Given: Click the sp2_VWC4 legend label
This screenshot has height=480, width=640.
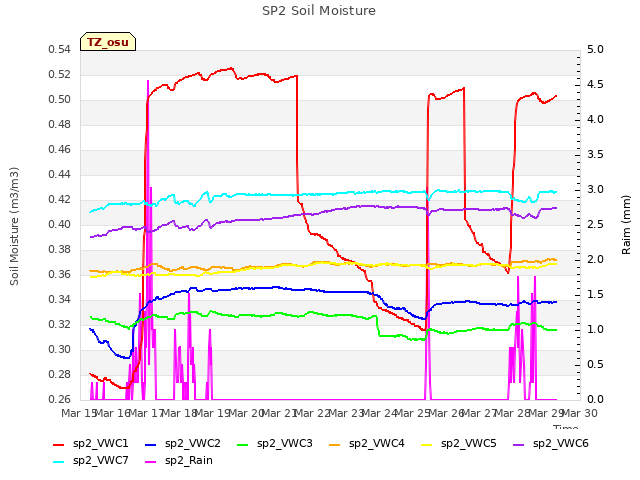Looking at the screenshot, I should coord(376,443).
